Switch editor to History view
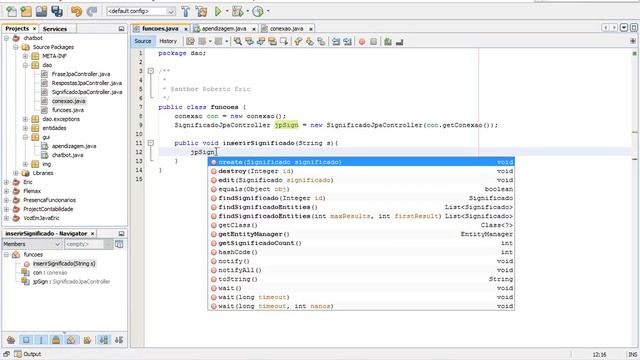The width and height of the screenshot is (640, 360). (168, 41)
